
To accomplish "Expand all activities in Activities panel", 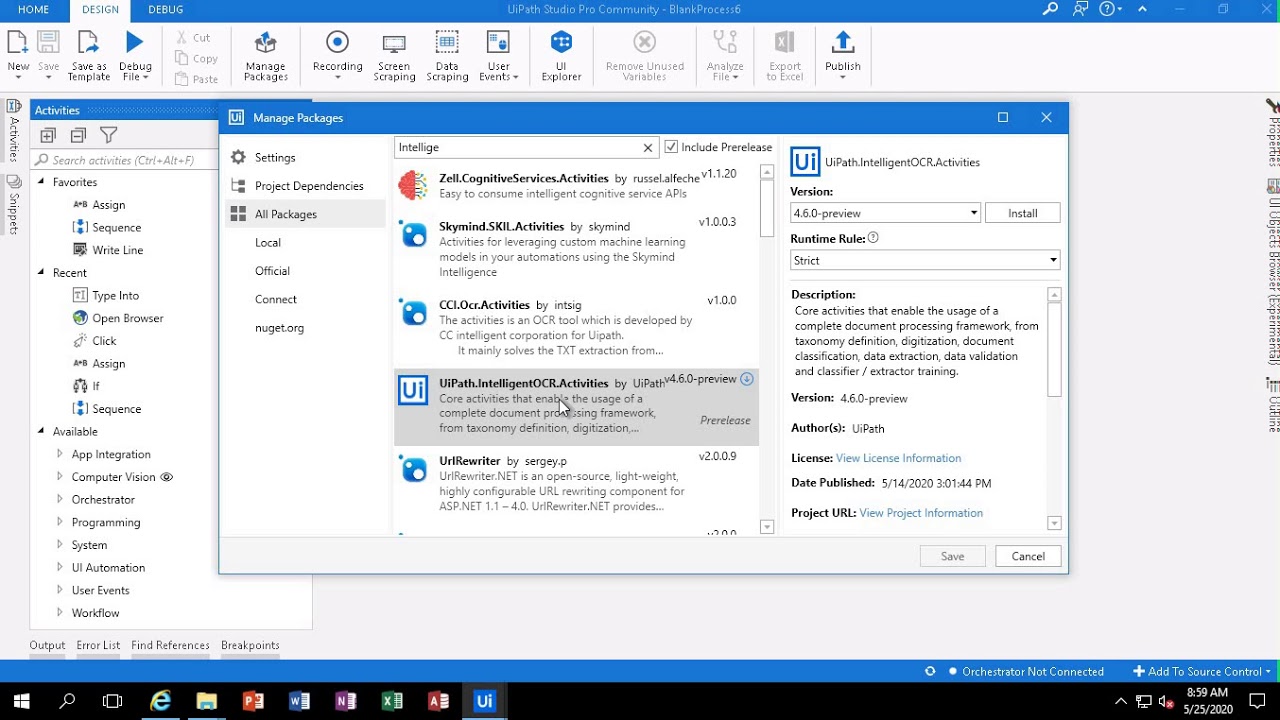I will point(48,135).
